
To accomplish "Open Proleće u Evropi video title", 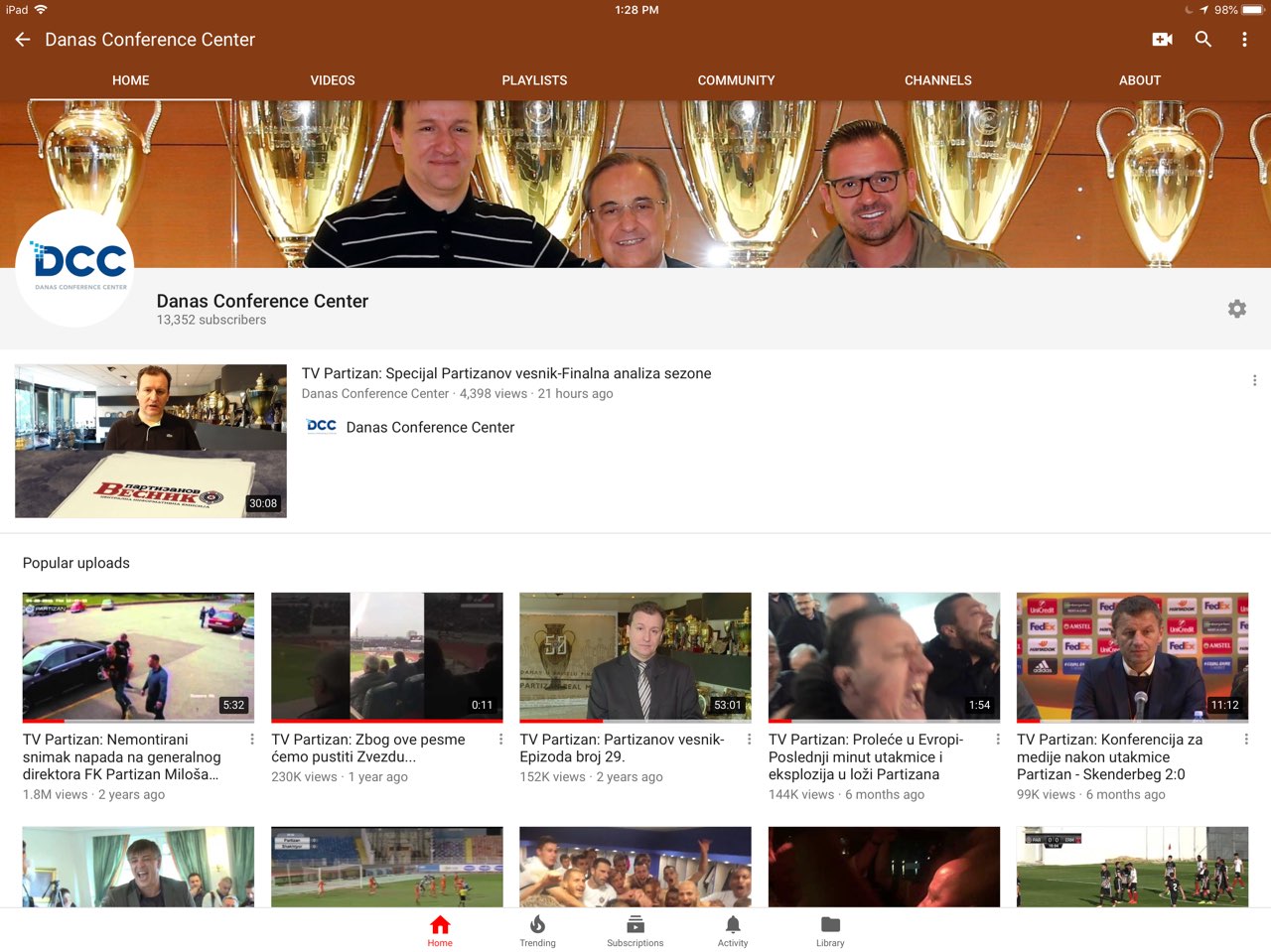I will pos(866,756).
